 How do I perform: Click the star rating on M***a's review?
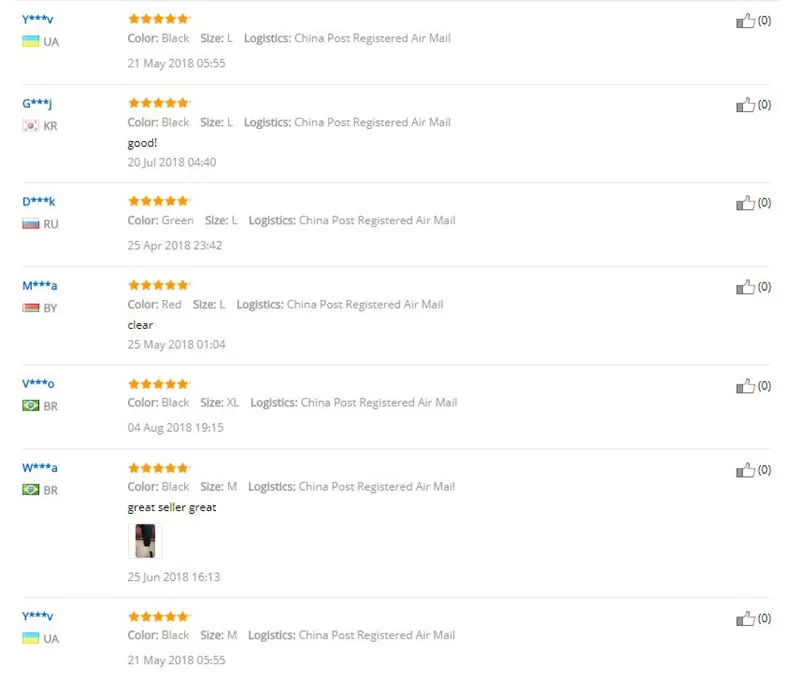click(158, 285)
